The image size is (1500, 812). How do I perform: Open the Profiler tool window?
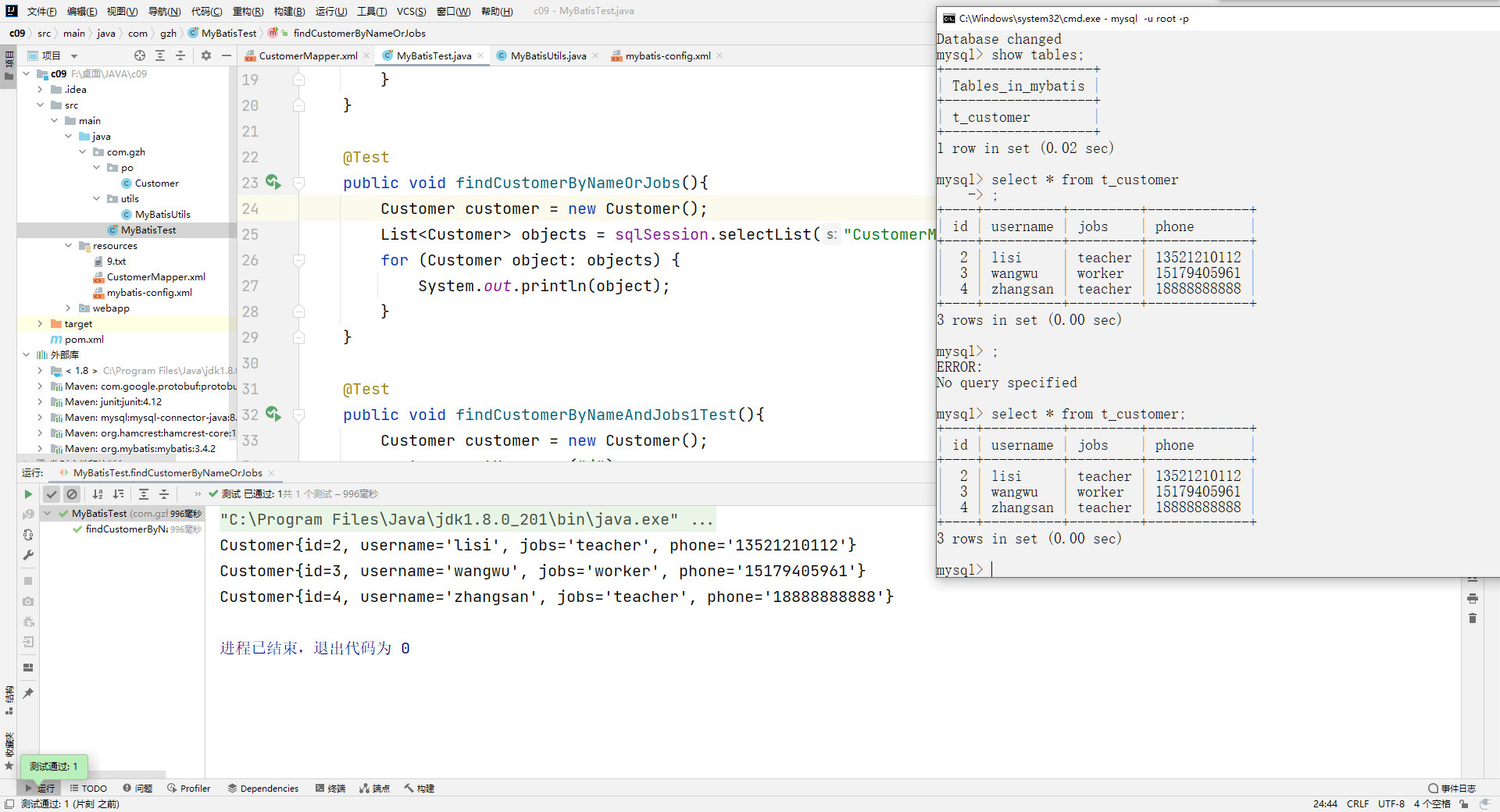click(x=188, y=789)
